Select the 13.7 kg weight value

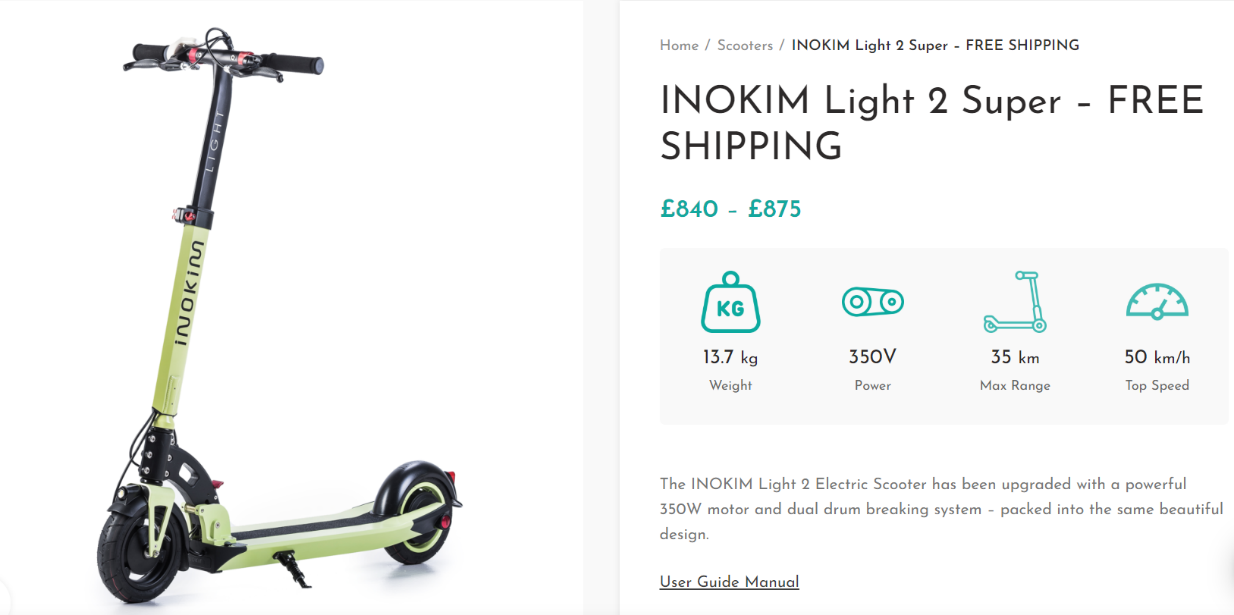(x=730, y=357)
